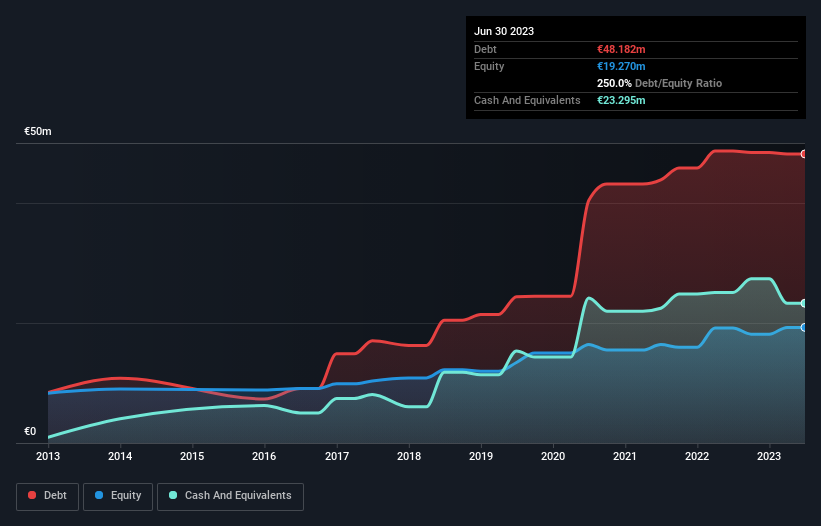
Task: Toggle the Equity legend button
Action: pyautogui.click(x=118, y=496)
